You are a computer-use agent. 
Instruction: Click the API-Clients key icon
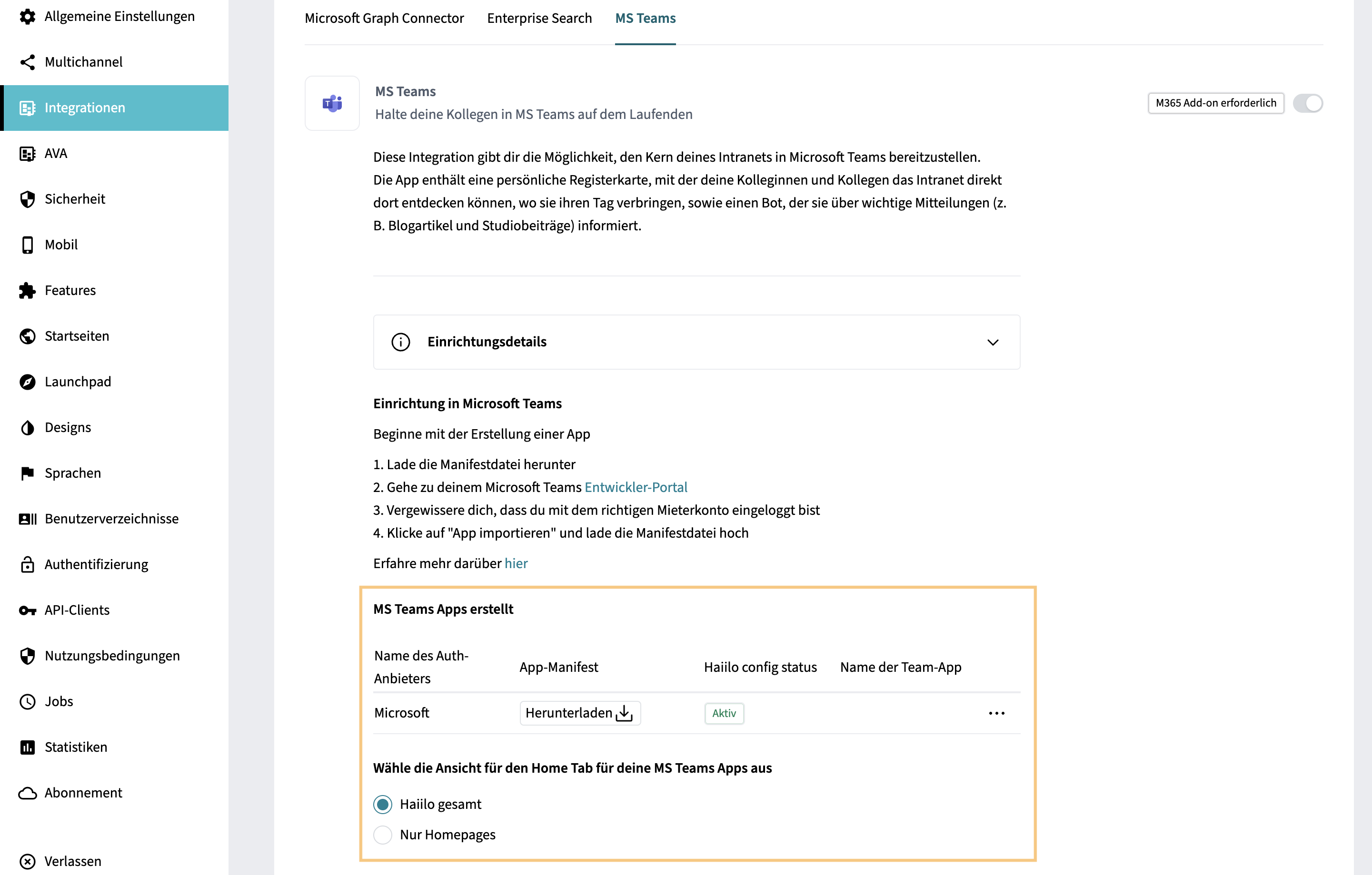(x=27, y=610)
